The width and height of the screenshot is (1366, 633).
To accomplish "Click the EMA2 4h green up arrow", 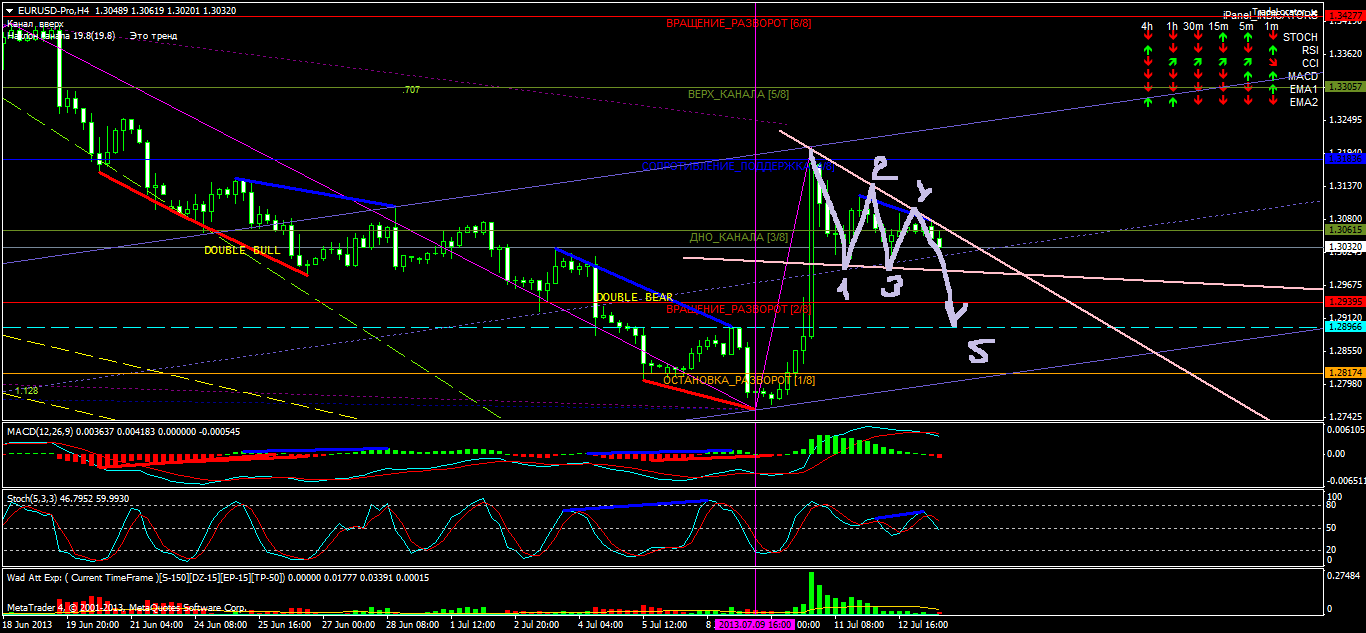I will pos(1148,102).
